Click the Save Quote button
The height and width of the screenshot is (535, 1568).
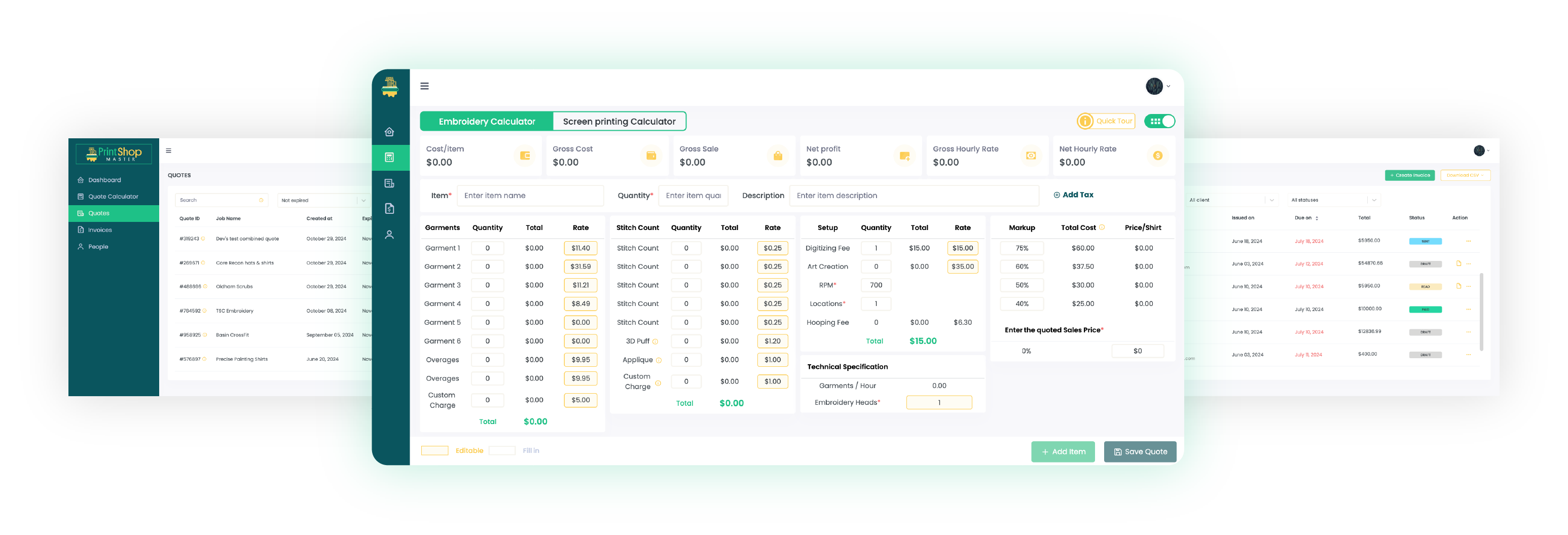point(1140,451)
